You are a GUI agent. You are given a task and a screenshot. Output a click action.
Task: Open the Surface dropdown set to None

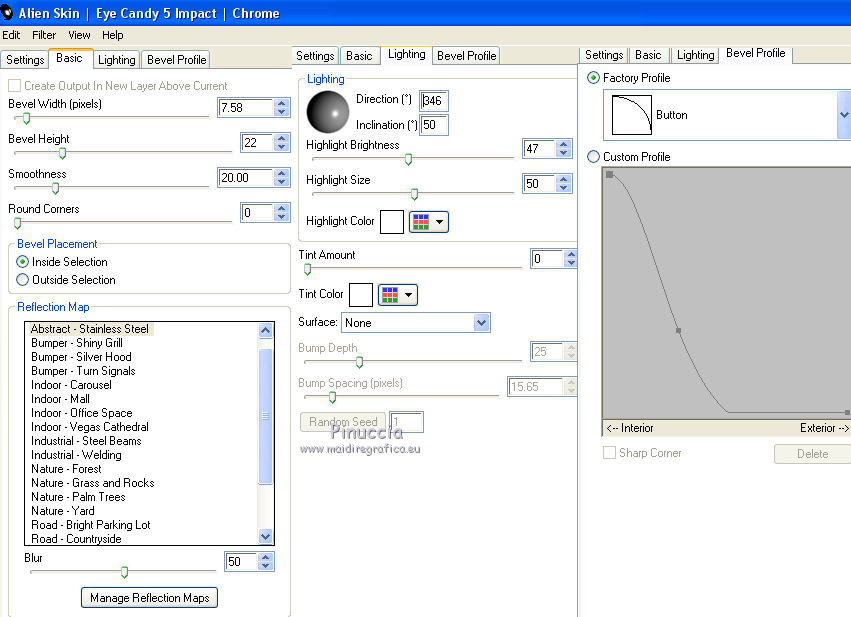pos(416,323)
